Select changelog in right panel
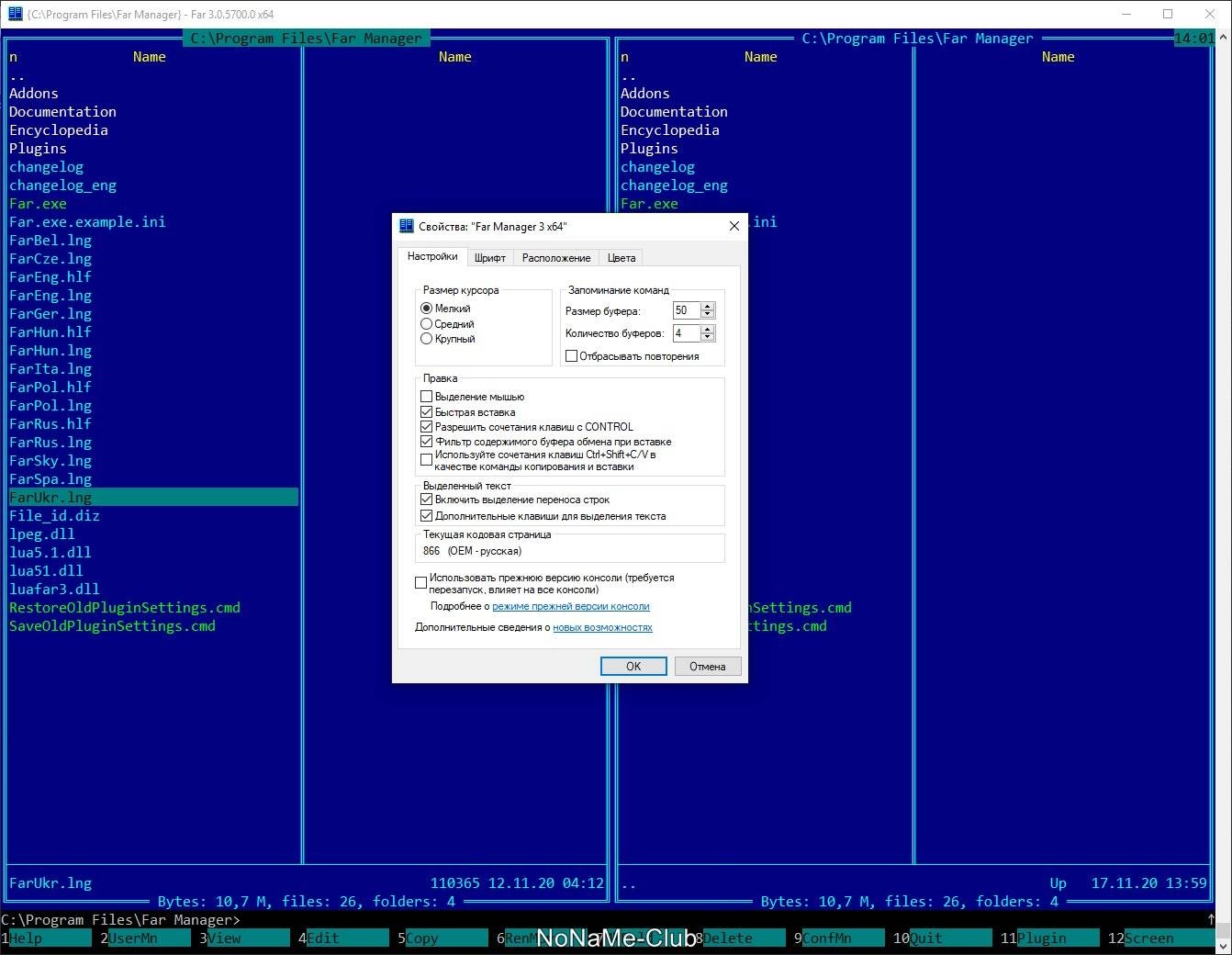 (x=657, y=167)
